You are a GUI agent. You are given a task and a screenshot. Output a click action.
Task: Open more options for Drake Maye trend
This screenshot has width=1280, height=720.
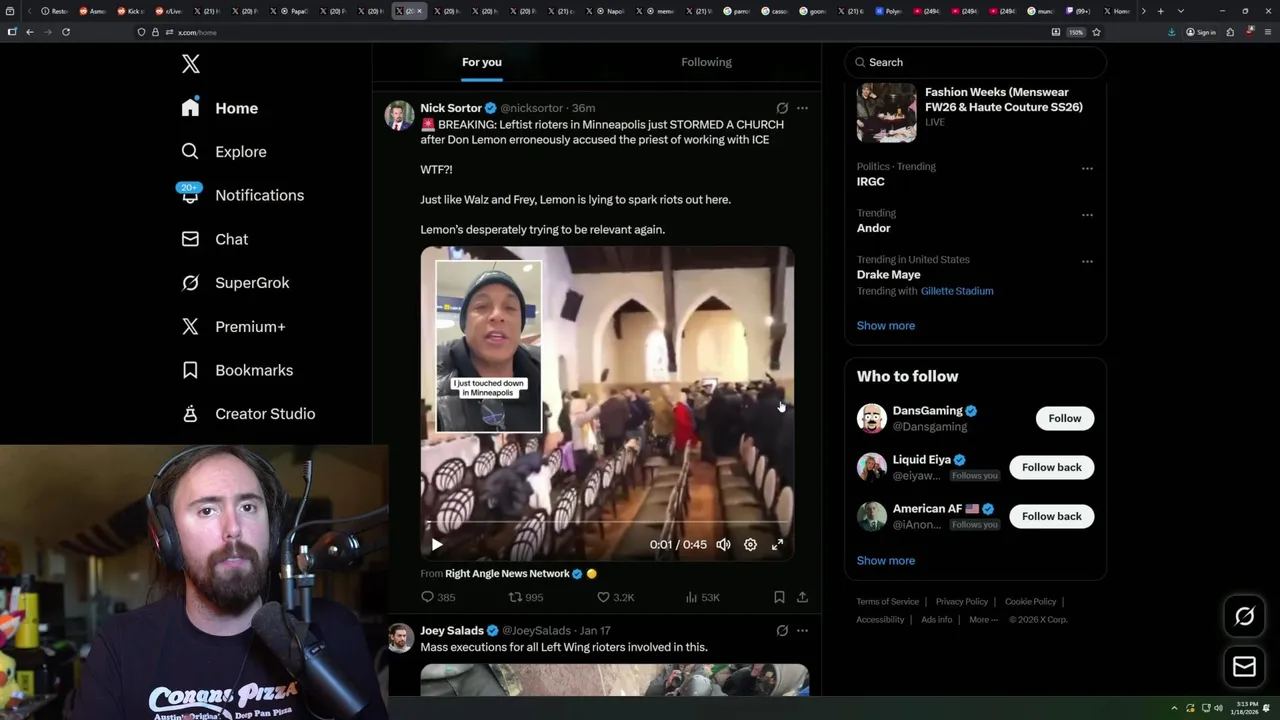[x=1087, y=261]
